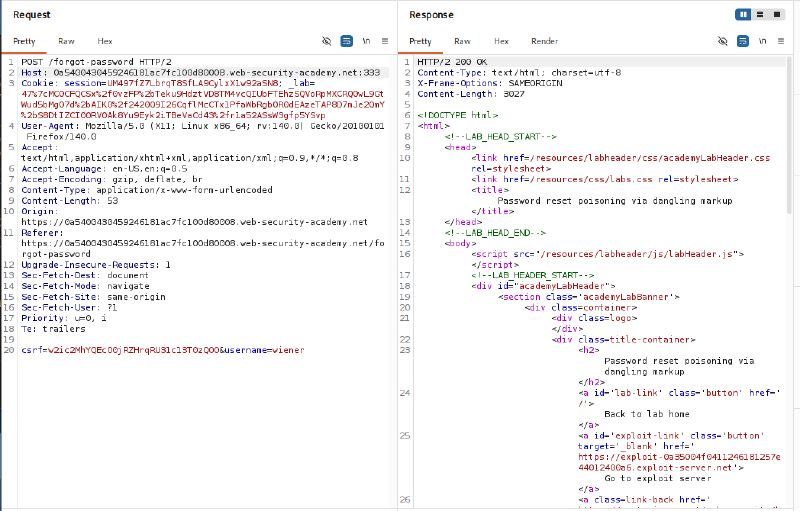Open the Response panel hamburger options menu
Image resolution: width=800 pixels, height=511 pixels.
click(781, 41)
